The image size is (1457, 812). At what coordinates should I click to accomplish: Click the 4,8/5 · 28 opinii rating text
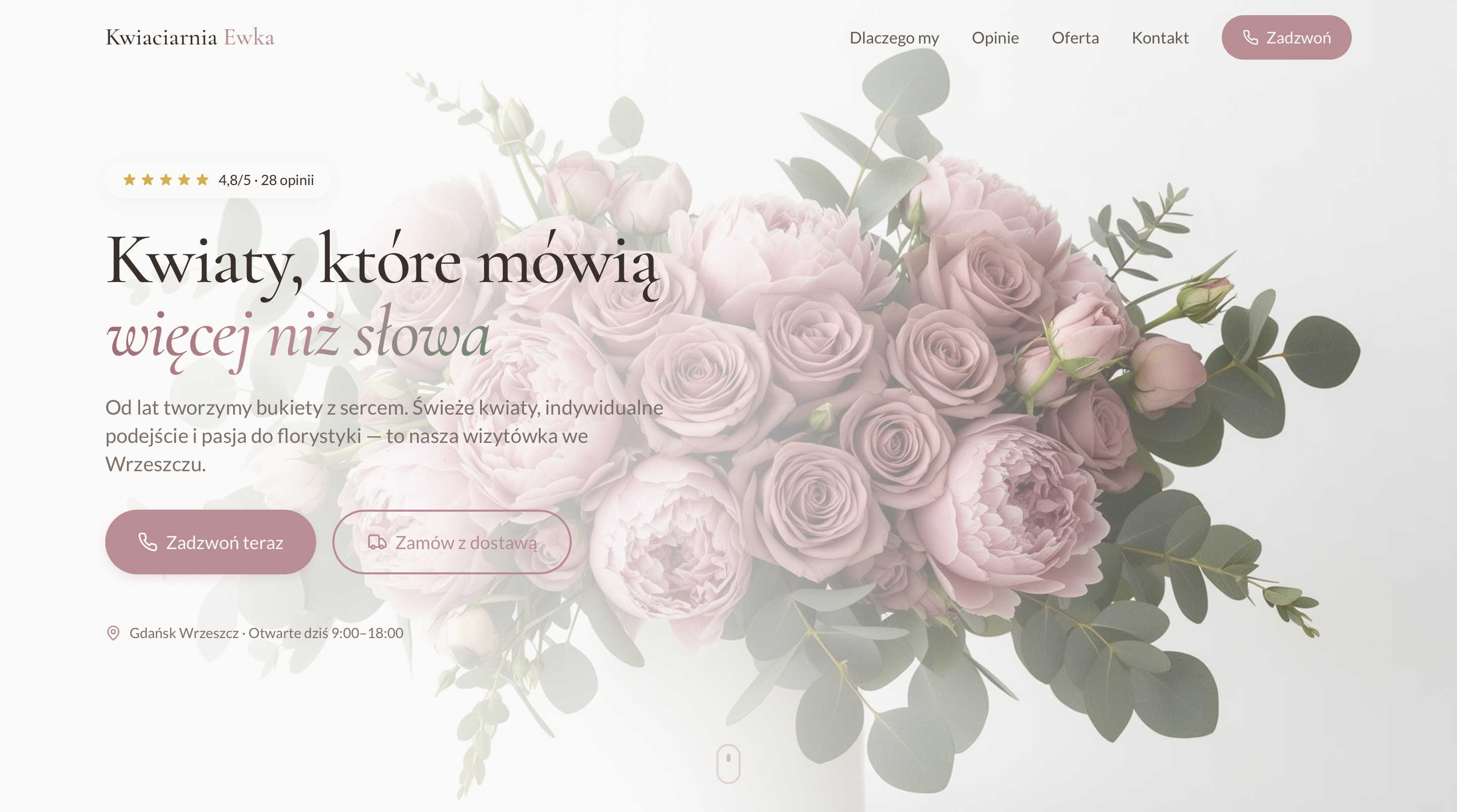point(266,180)
